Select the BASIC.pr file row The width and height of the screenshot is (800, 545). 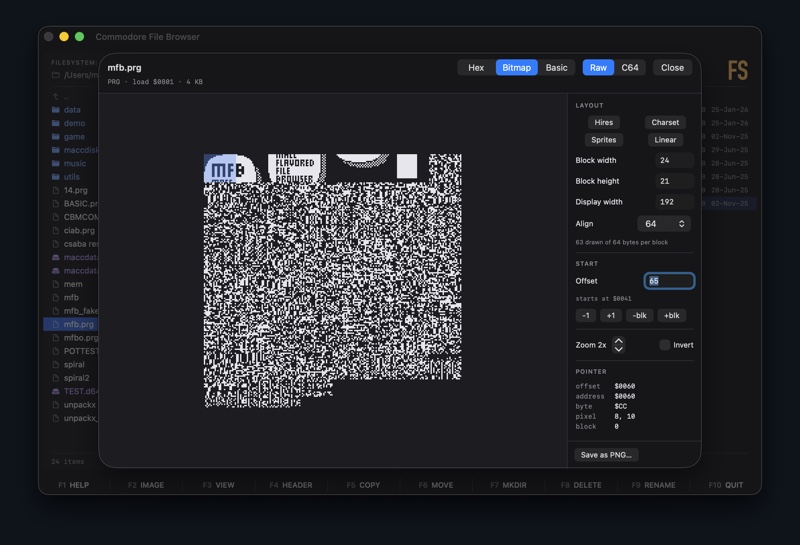click(71, 204)
